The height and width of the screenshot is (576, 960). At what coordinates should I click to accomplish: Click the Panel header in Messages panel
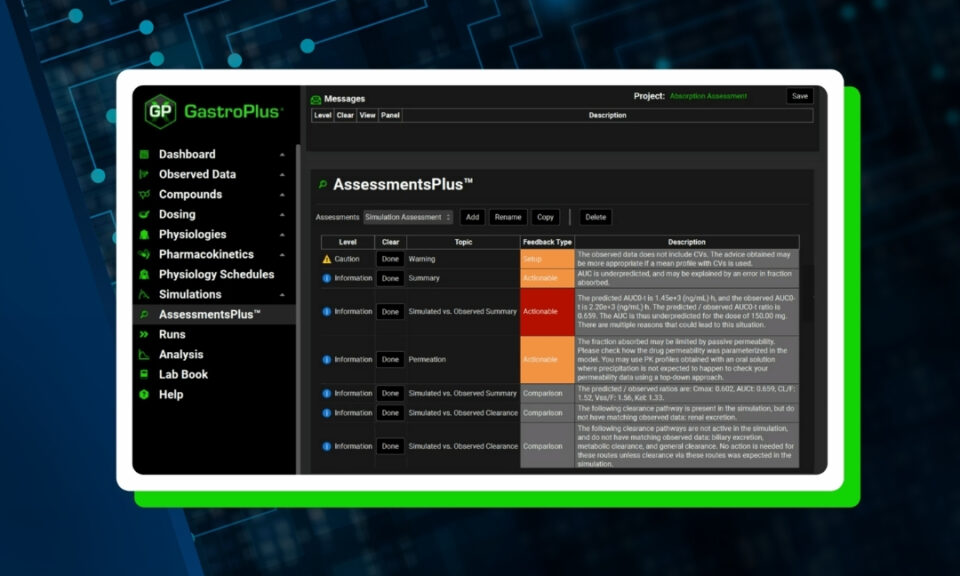(x=390, y=115)
